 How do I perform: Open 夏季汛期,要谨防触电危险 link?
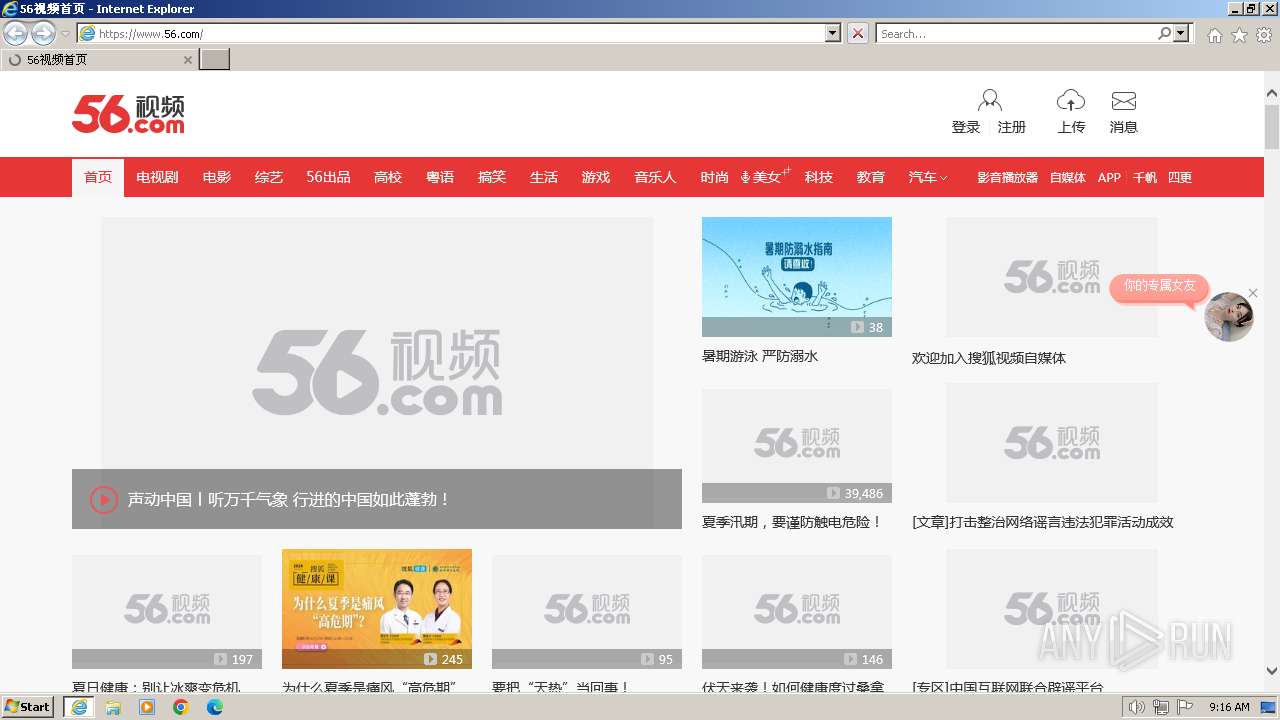coord(792,522)
